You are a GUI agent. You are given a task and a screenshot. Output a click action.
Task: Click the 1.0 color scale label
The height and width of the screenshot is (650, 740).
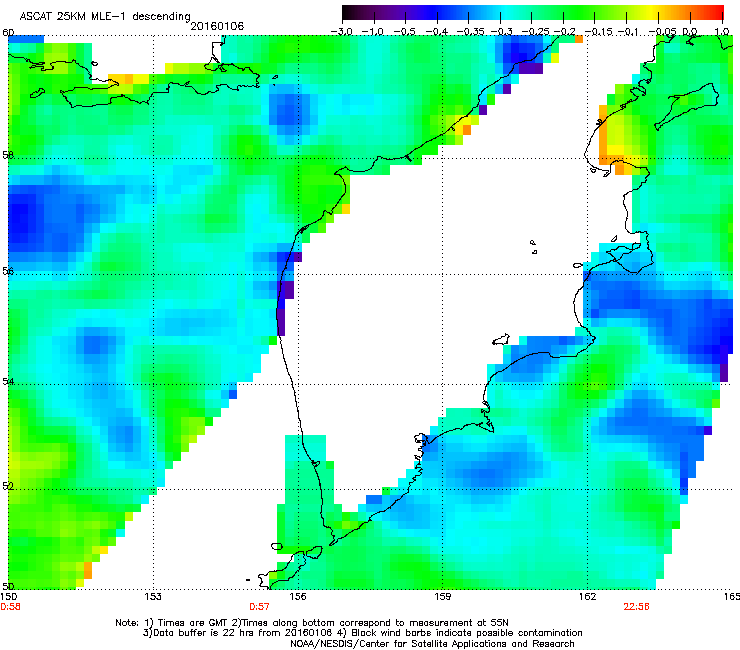point(722,32)
